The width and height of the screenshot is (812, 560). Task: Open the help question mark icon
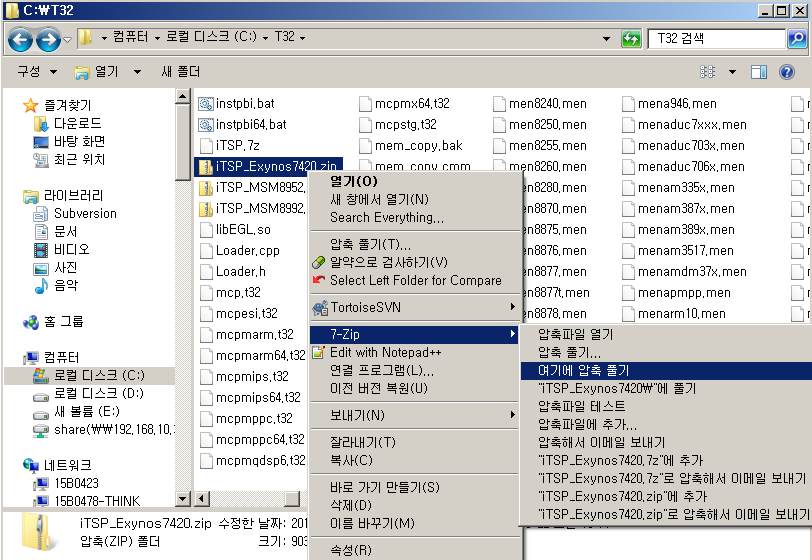pyautogui.click(x=787, y=72)
